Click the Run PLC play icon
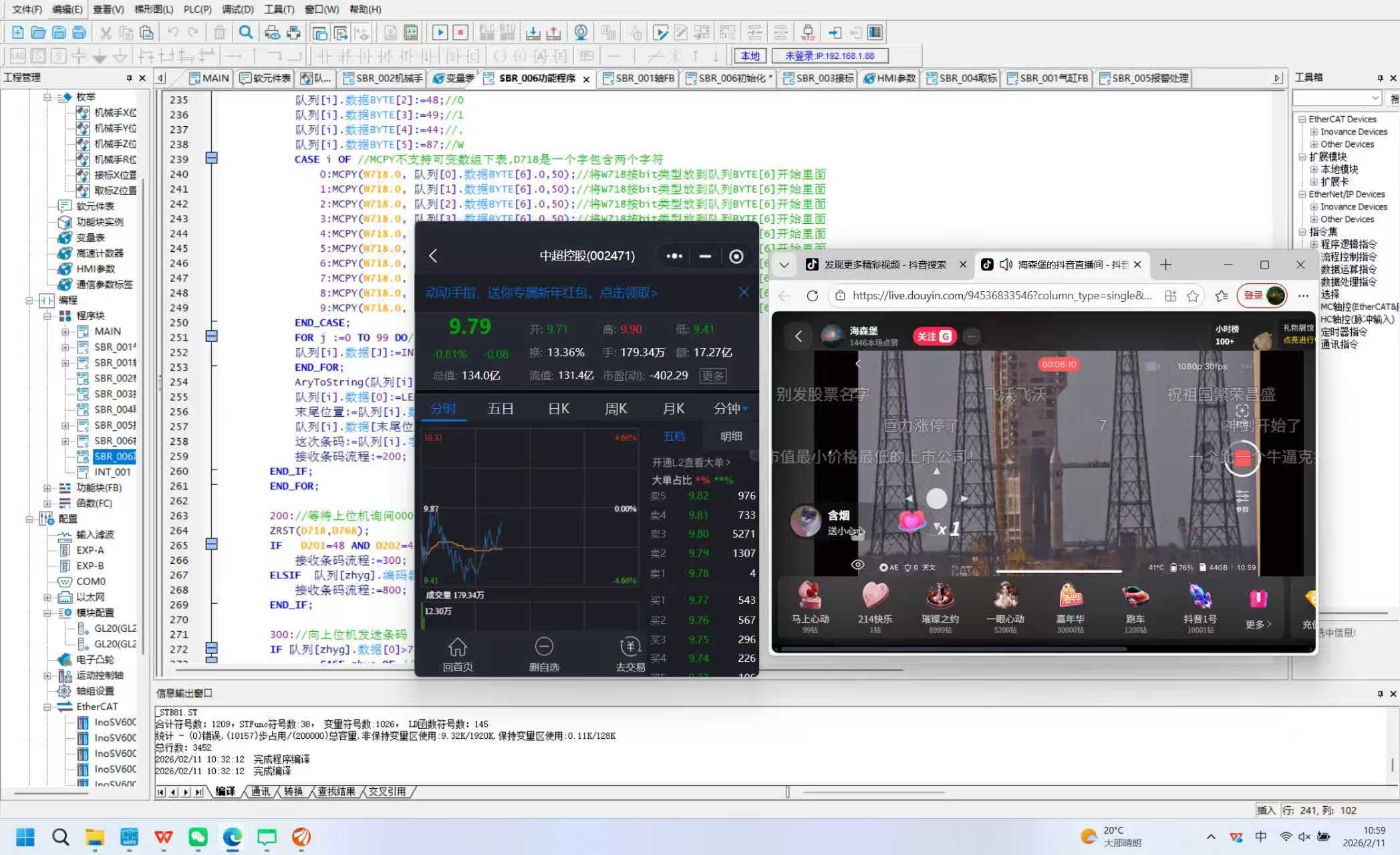Viewport: 1400px width, 855px height. 440,32
